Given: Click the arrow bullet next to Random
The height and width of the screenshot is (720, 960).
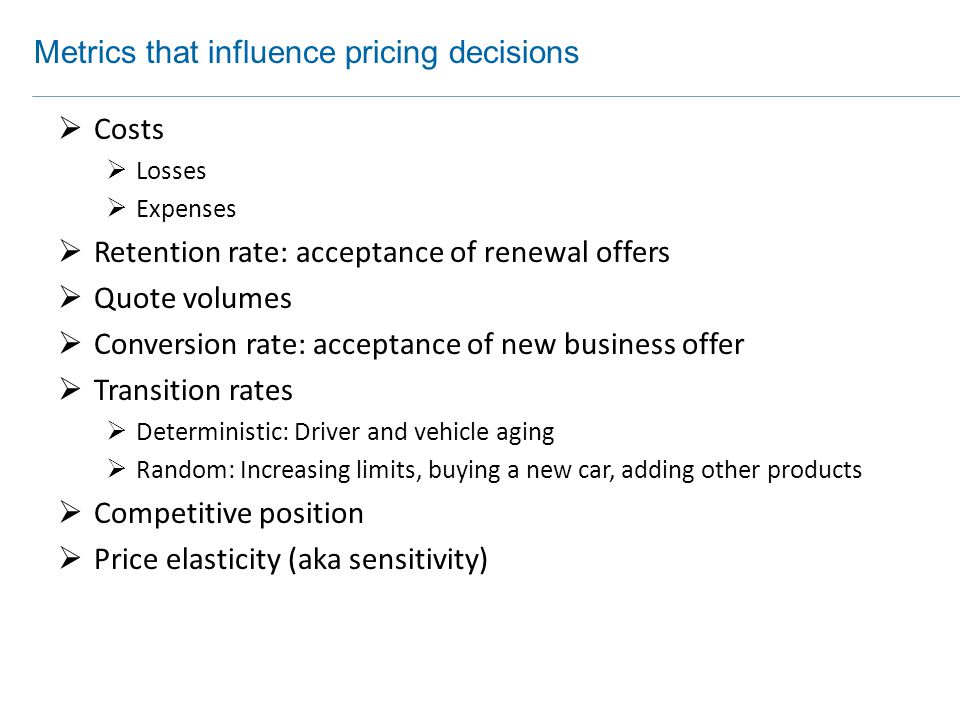Looking at the screenshot, I should pyautogui.click(x=116, y=469).
